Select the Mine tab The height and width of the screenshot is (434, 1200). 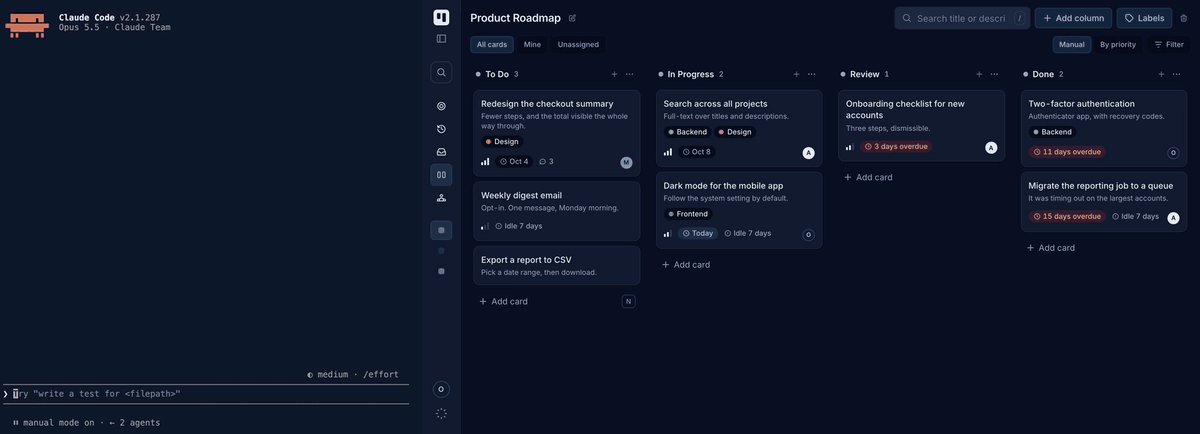532,44
